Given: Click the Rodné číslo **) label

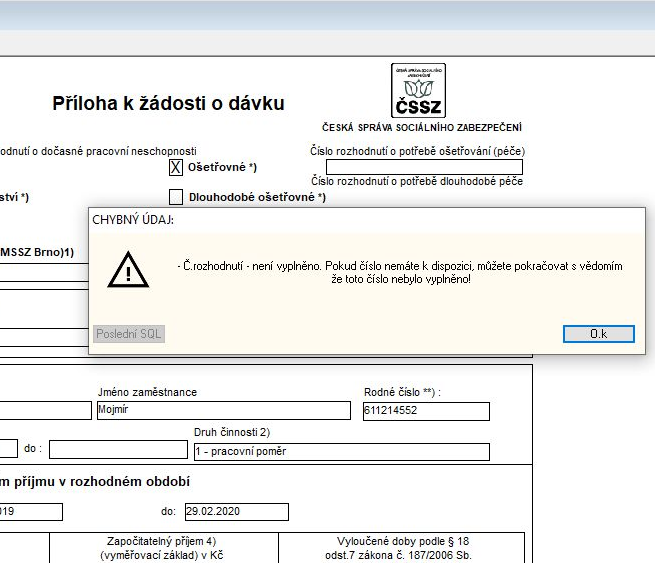Looking at the screenshot, I should pos(402,392).
